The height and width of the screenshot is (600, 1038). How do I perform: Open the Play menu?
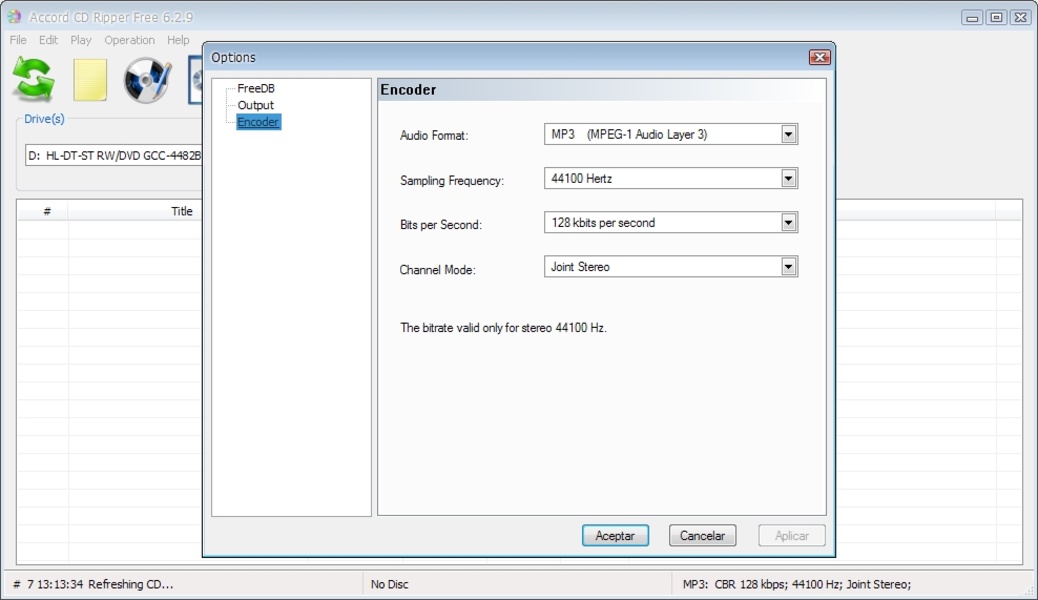(81, 40)
